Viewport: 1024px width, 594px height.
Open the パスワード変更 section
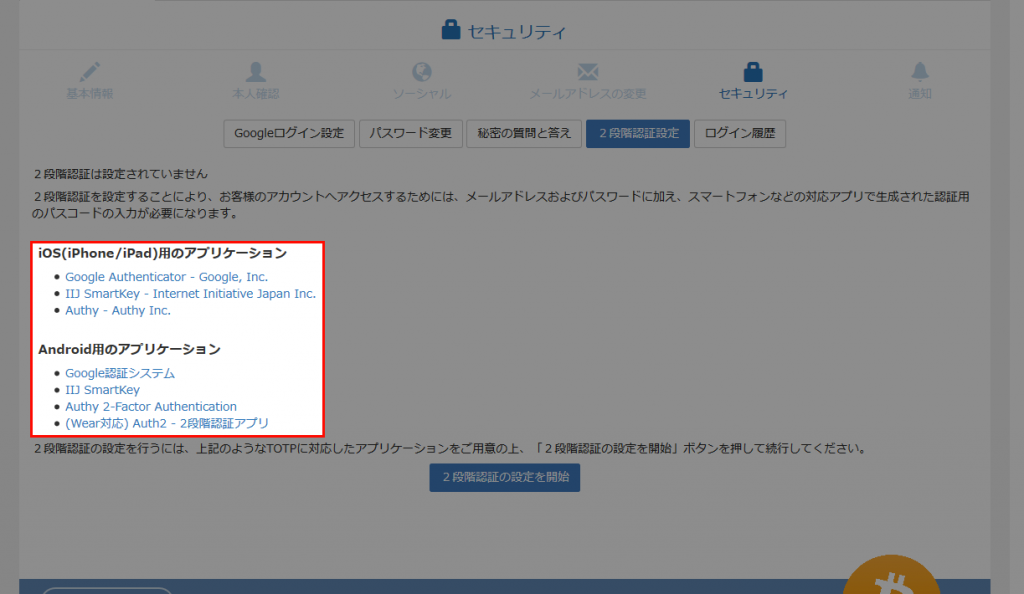(x=411, y=133)
